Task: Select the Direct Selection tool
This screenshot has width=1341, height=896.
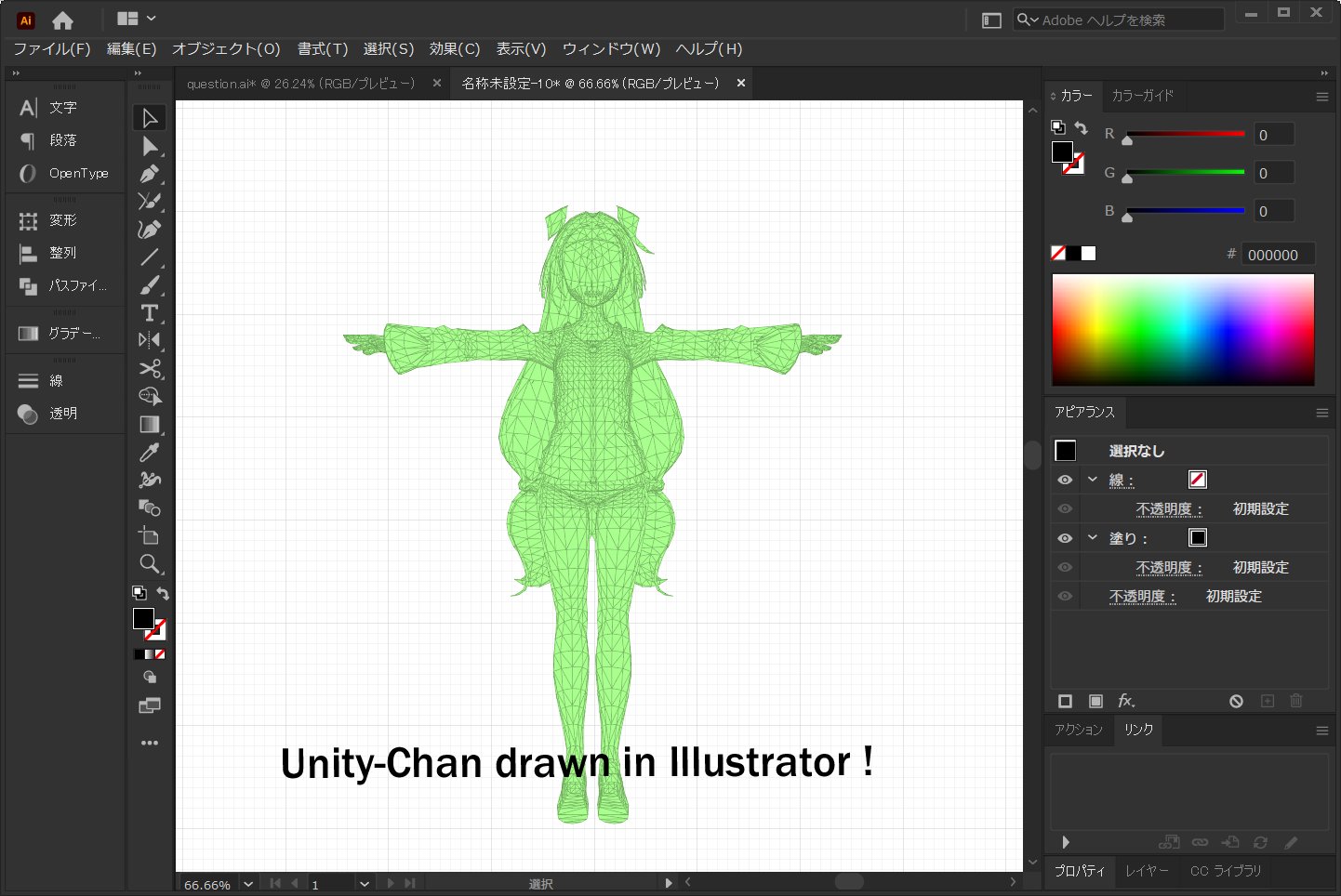Action: pos(149,146)
